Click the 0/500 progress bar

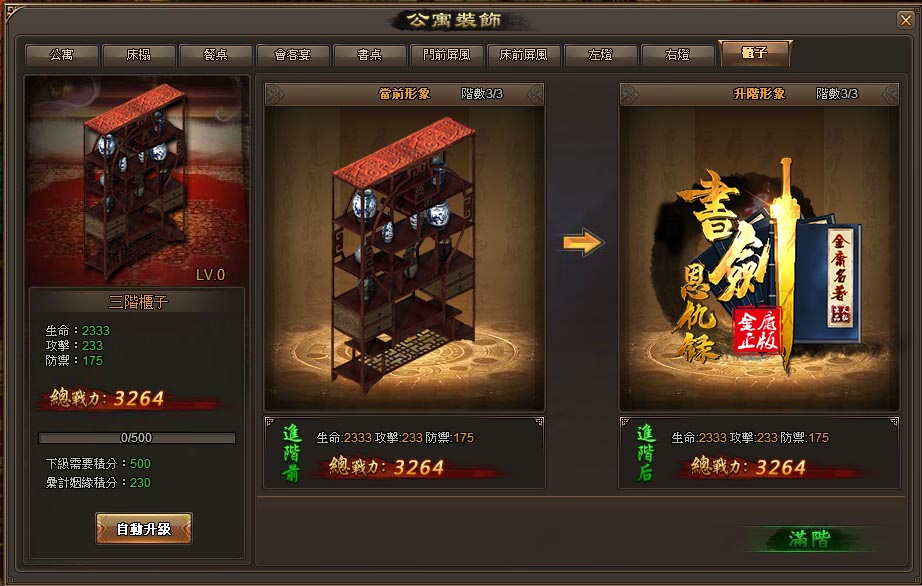[x=137, y=438]
